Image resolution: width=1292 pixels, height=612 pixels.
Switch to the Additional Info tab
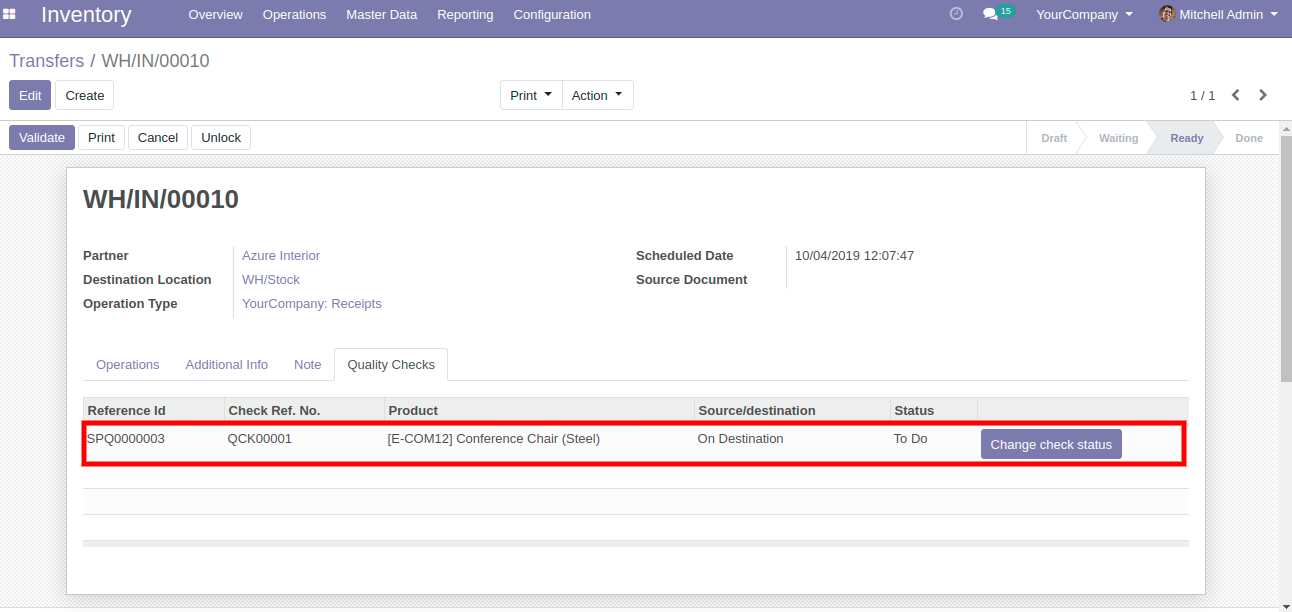(226, 364)
